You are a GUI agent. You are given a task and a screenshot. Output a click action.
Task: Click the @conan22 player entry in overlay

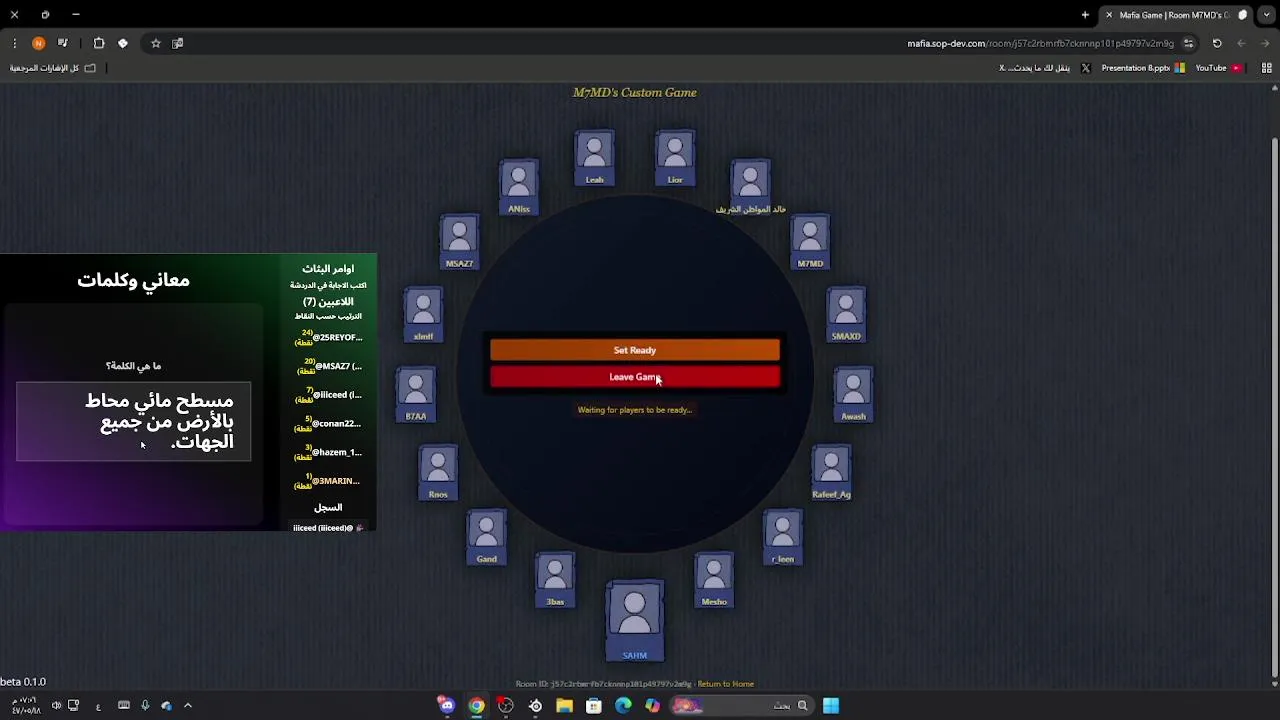click(x=328, y=423)
